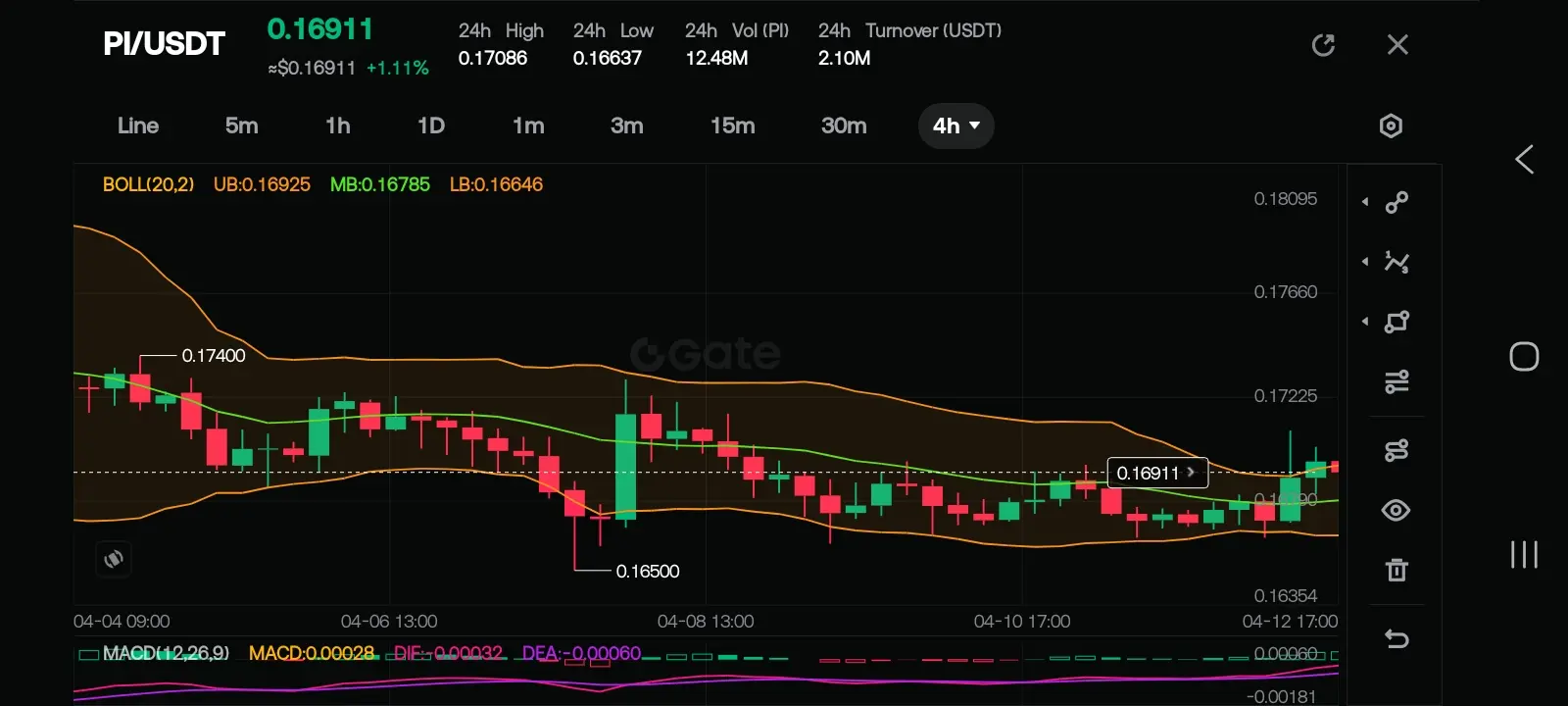This screenshot has height=706, width=1568.
Task: Tap the 0.17660 price axis label
Action: pyautogui.click(x=1286, y=292)
